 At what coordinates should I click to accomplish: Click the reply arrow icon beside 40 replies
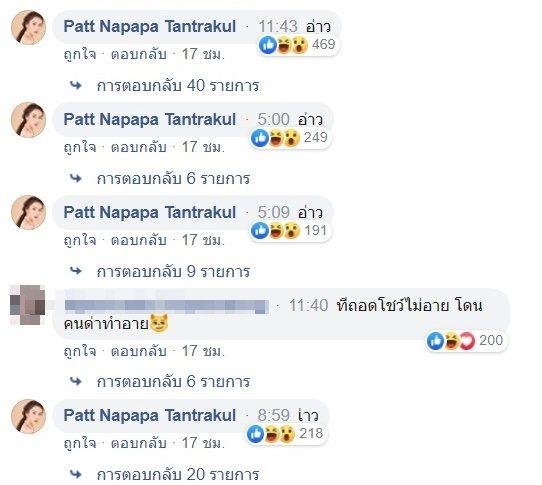pyautogui.click(x=76, y=85)
